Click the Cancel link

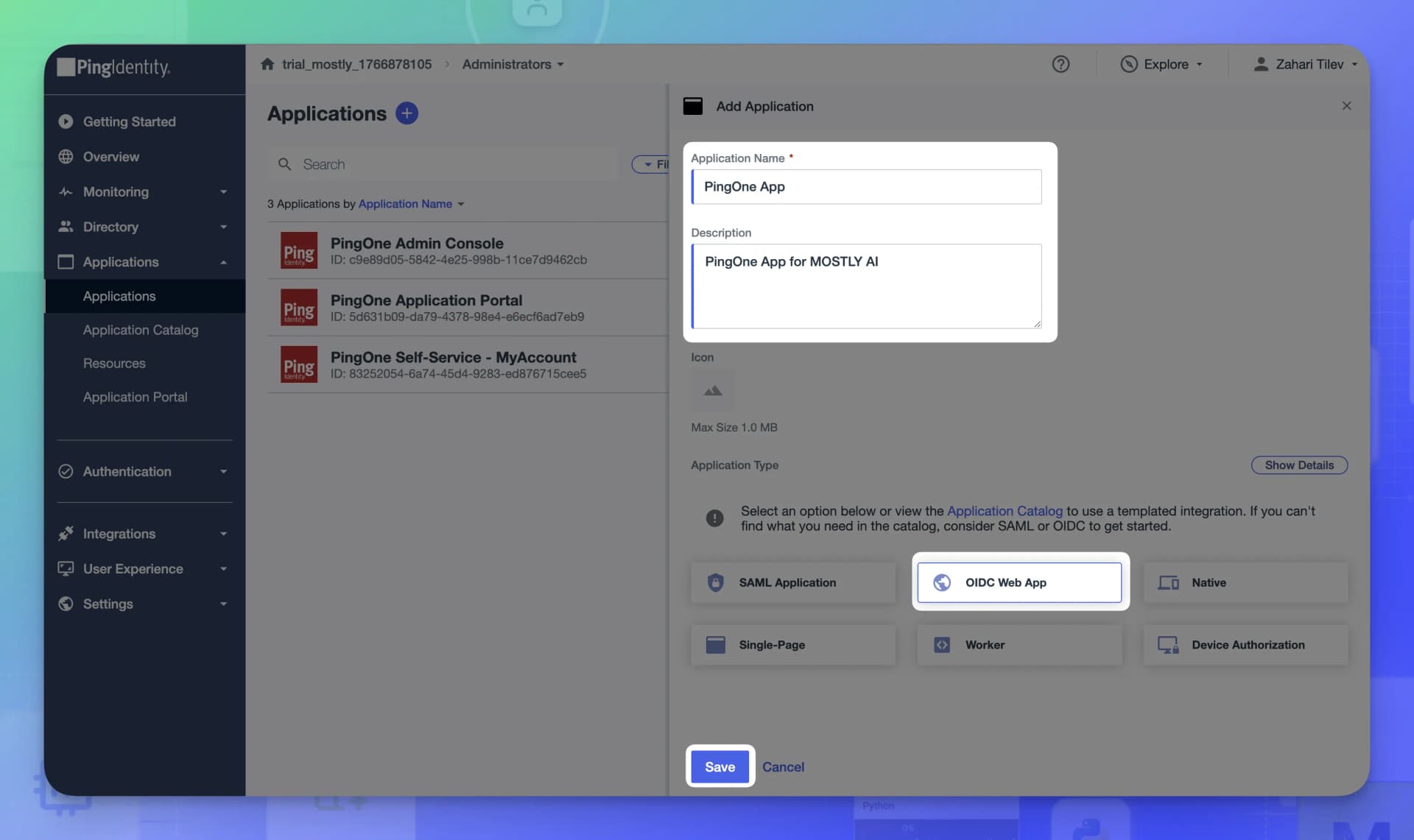click(x=783, y=766)
